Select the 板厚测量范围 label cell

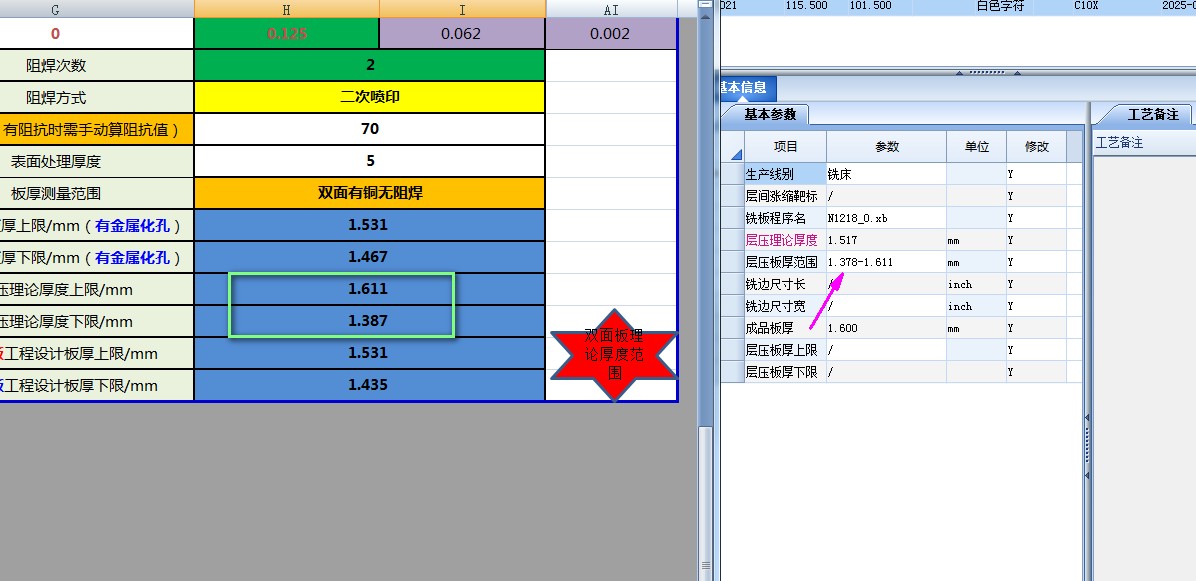[96, 194]
